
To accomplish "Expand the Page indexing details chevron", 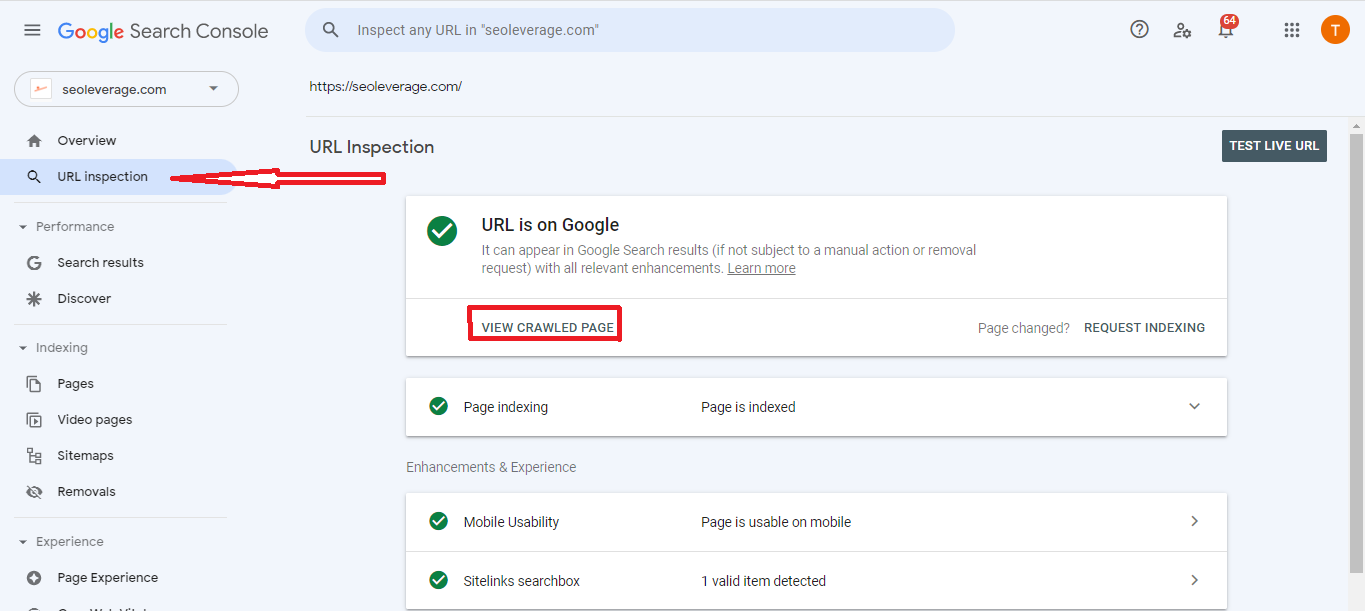I will pyautogui.click(x=1194, y=407).
